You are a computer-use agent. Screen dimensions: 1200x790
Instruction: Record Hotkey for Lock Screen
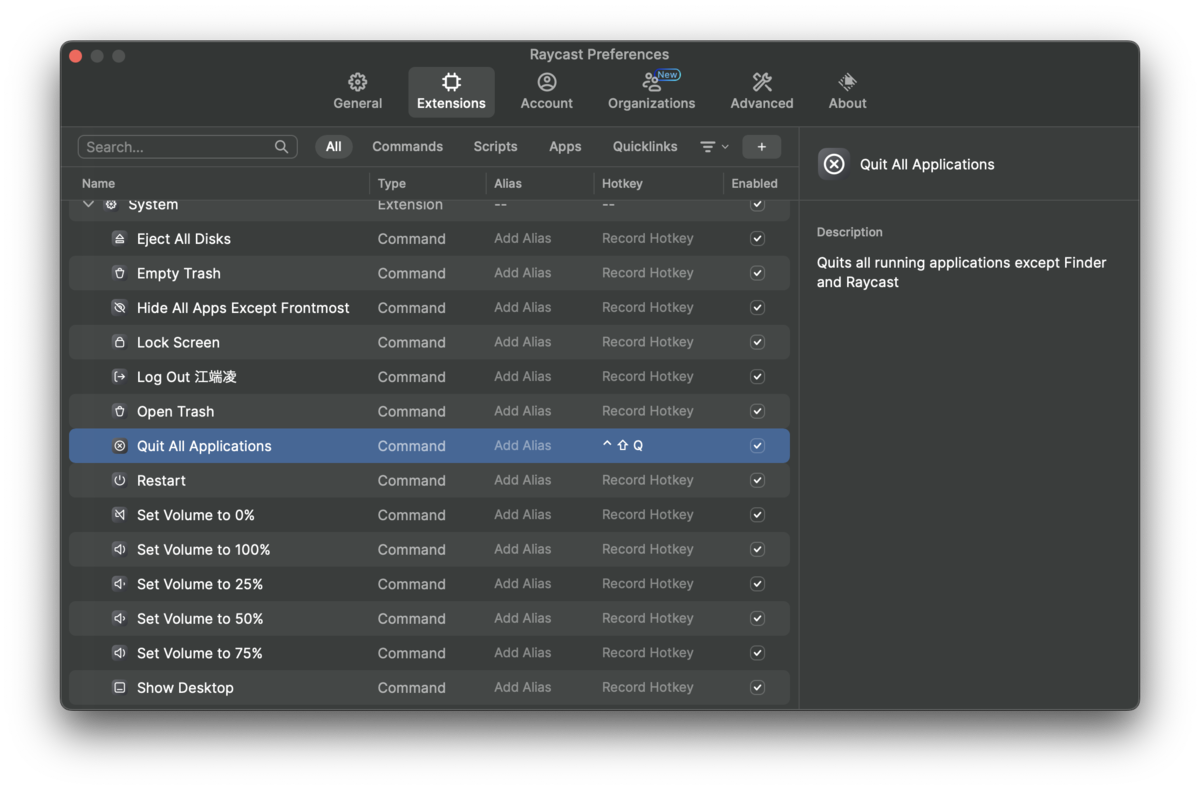[x=648, y=342]
